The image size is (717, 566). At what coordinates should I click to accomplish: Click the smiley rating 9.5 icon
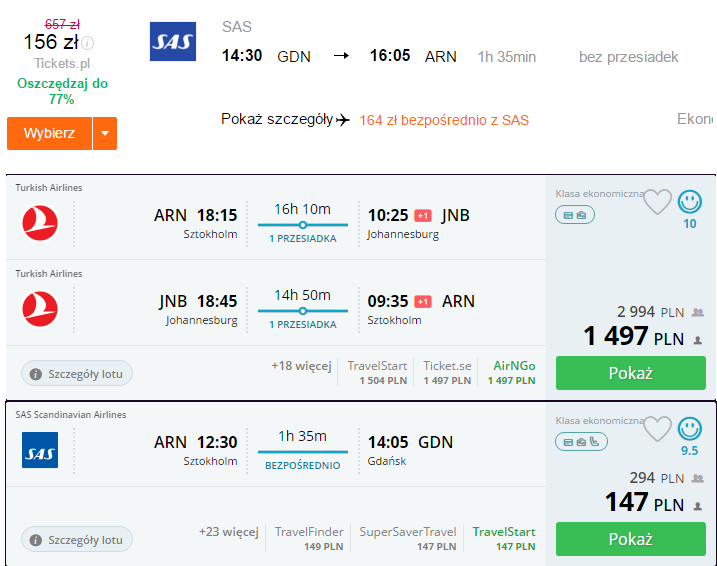pyautogui.click(x=690, y=428)
